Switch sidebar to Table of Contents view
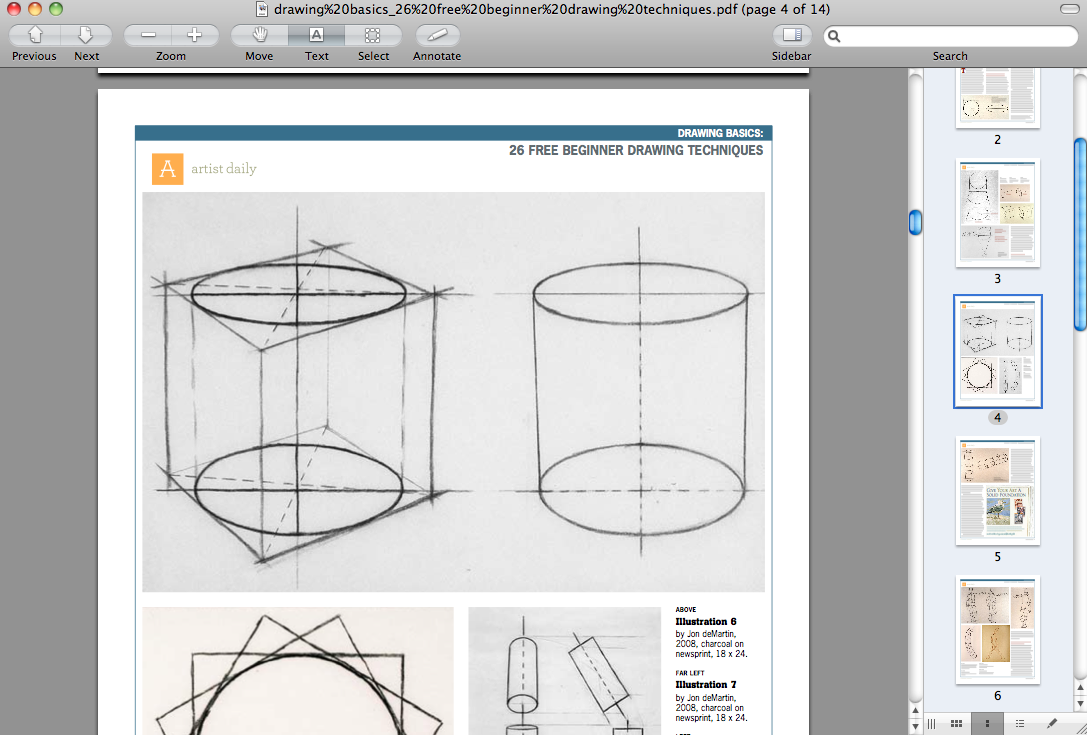1087x735 pixels. pyautogui.click(x=1019, y=724)
